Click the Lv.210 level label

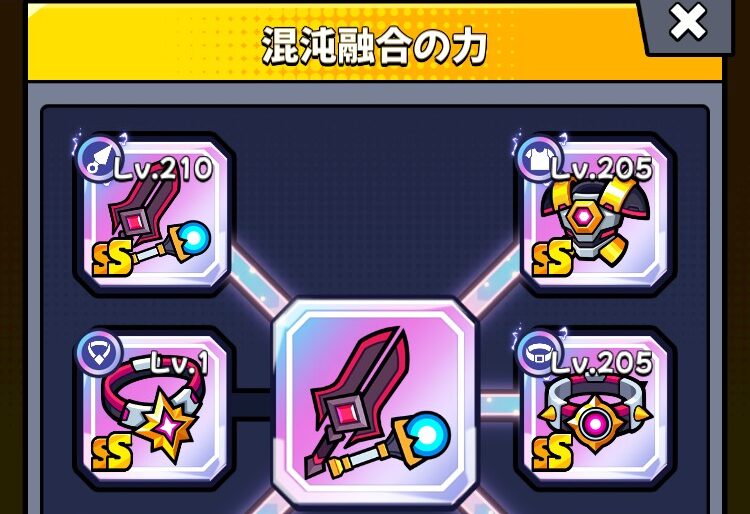click(164, 167)
